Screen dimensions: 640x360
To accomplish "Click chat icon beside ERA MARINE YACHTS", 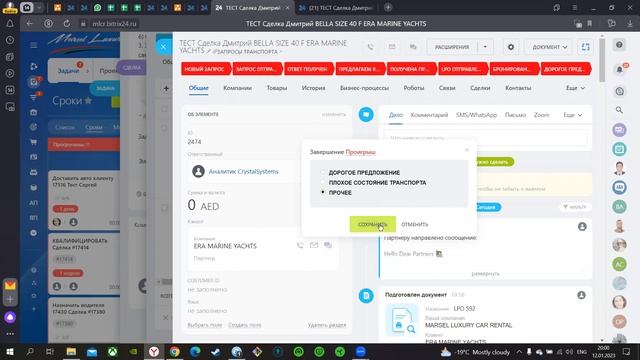I will (328, 245).
